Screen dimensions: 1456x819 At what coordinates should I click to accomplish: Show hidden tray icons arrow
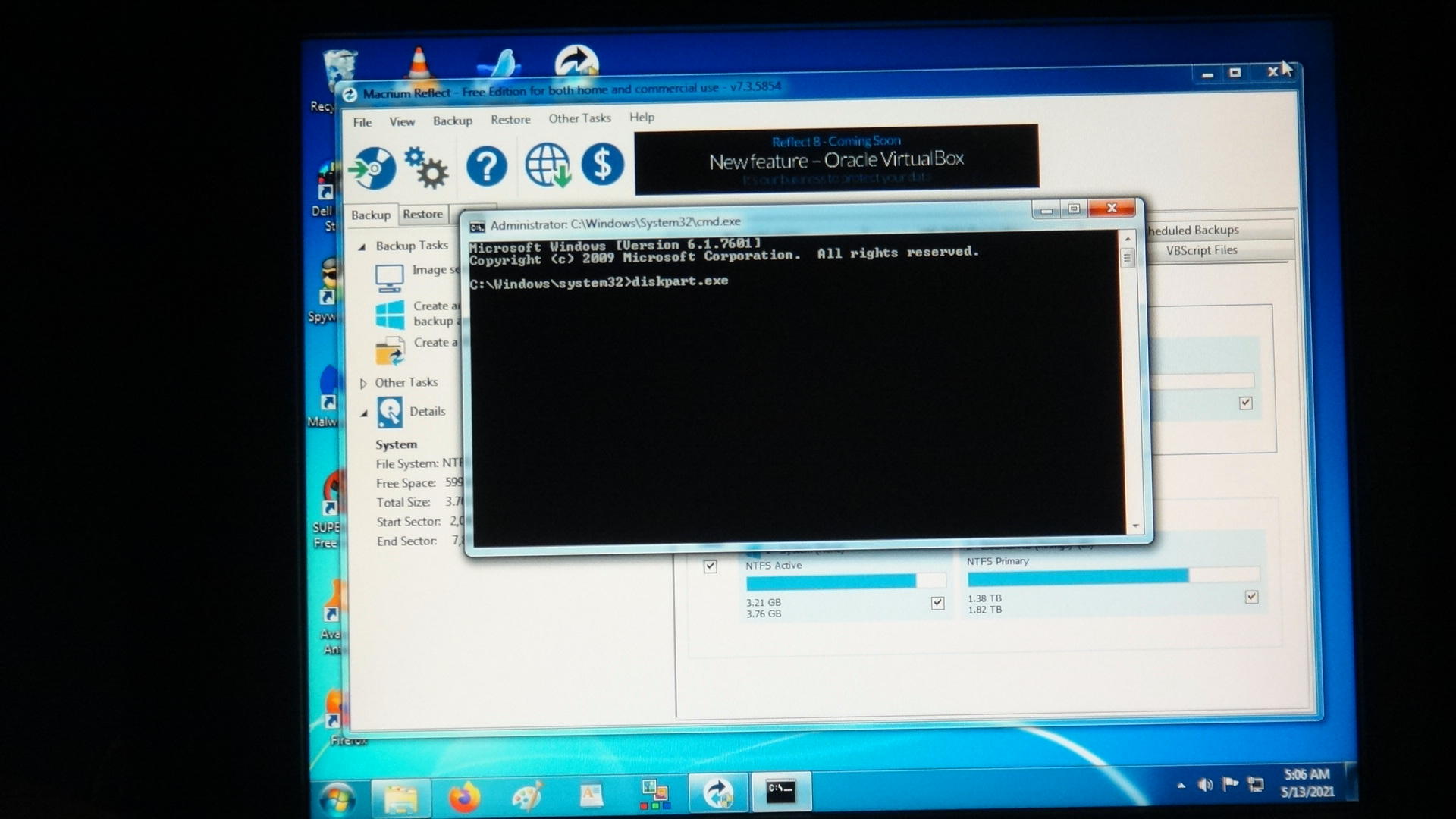tap(1181, 786)
